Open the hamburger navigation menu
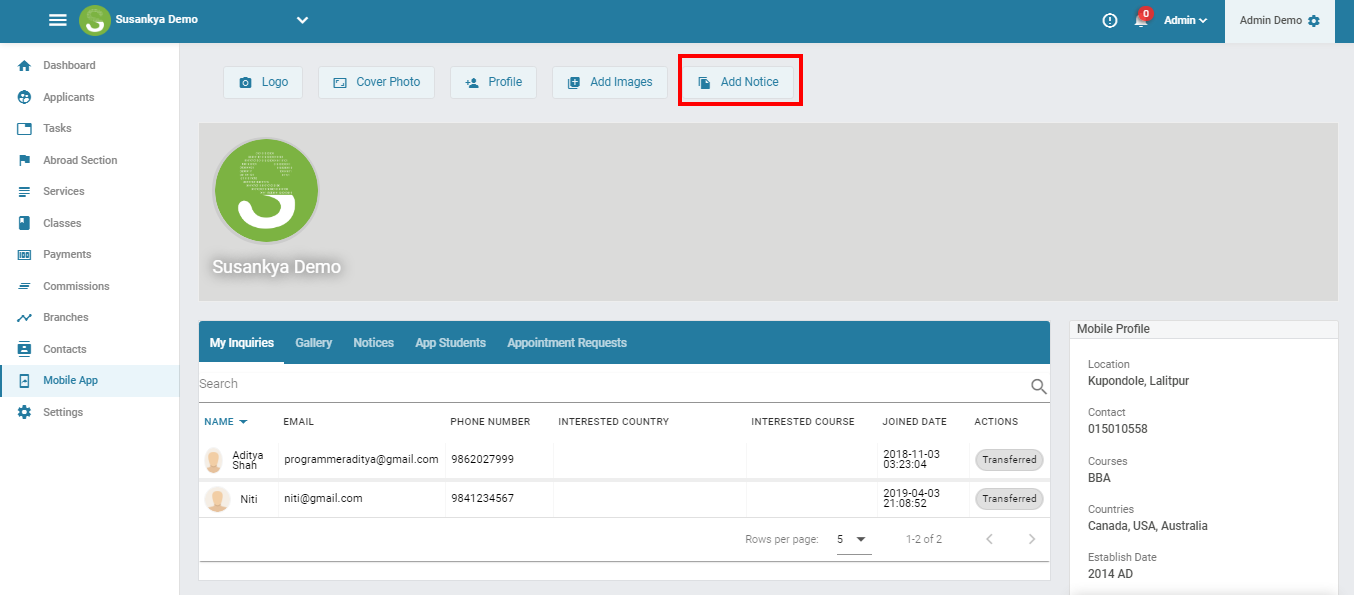This screenshot has width=1354, height=595. tap(58, 21)
